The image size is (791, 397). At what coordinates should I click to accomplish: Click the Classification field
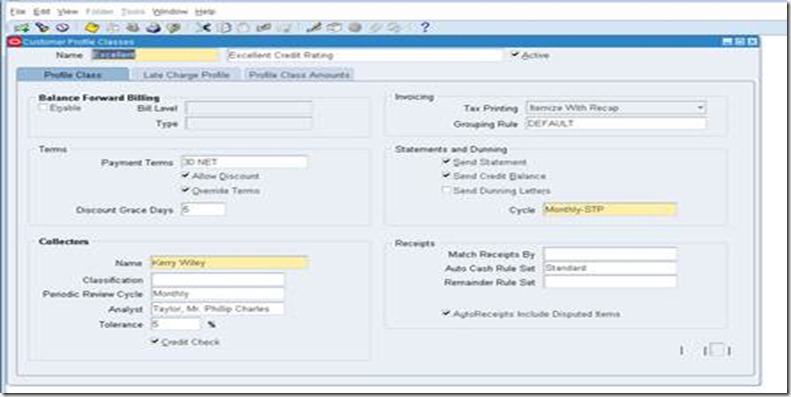[x=217, y=280]
